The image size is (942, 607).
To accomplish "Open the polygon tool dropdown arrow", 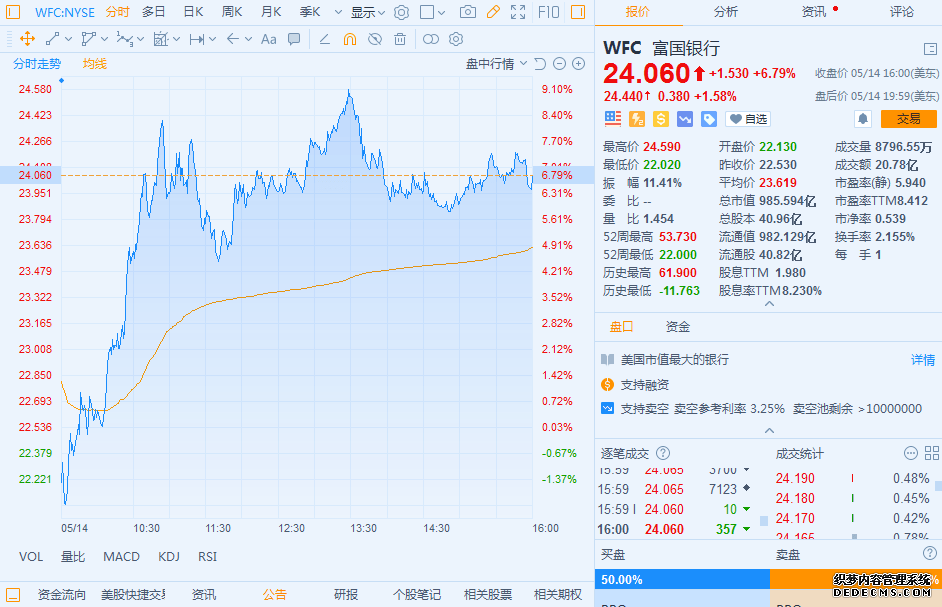I will [105, 40].
